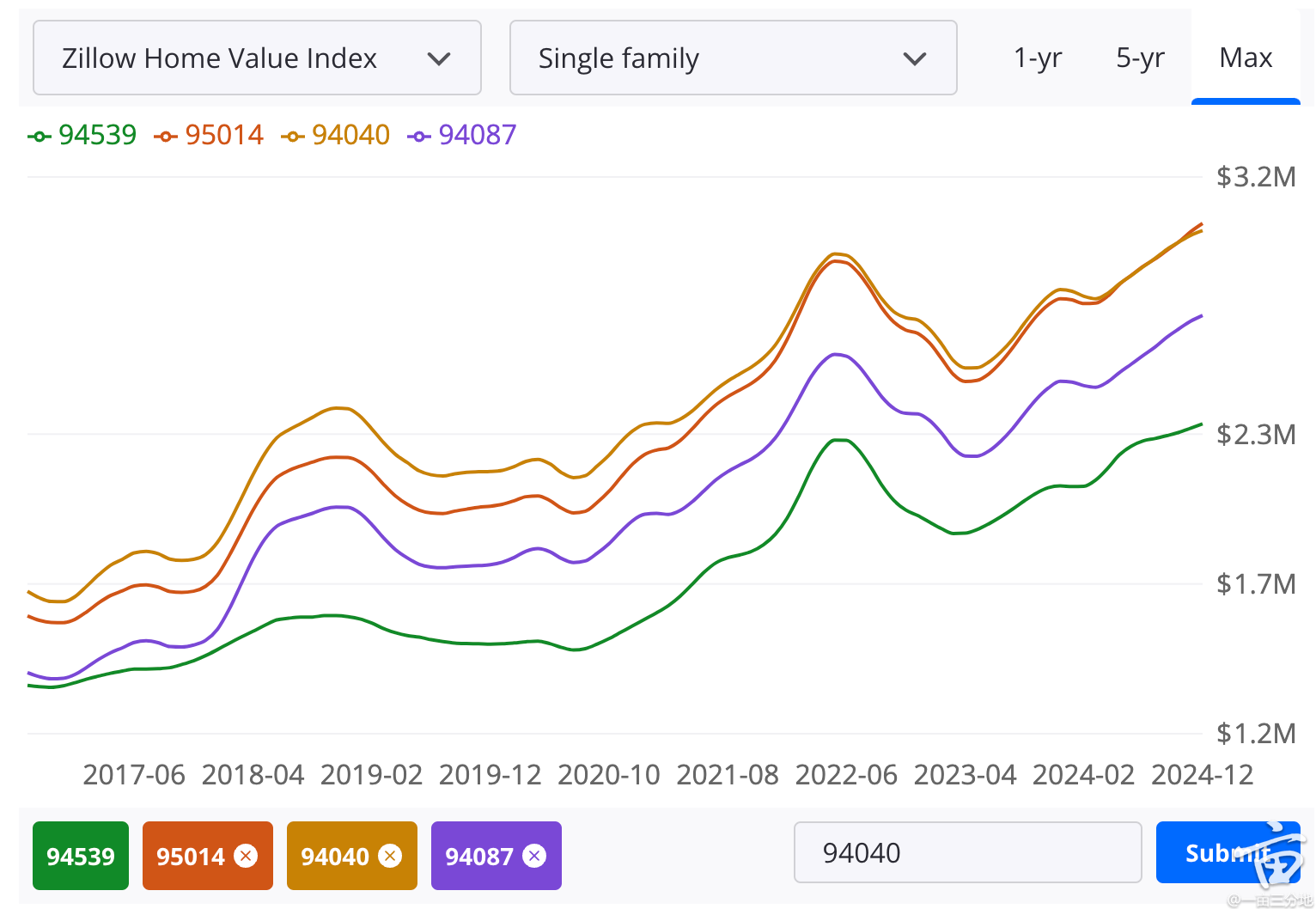Image resolution: width=1316 pixels, height=909 pixels.
Task: Click the 2024-12 x-axis label
Action: [x=1203, y=775]
